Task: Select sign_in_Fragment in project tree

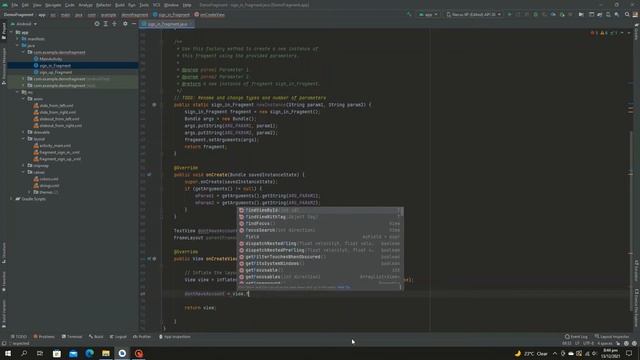Action: pyautogui.click(x=55, y=65)
